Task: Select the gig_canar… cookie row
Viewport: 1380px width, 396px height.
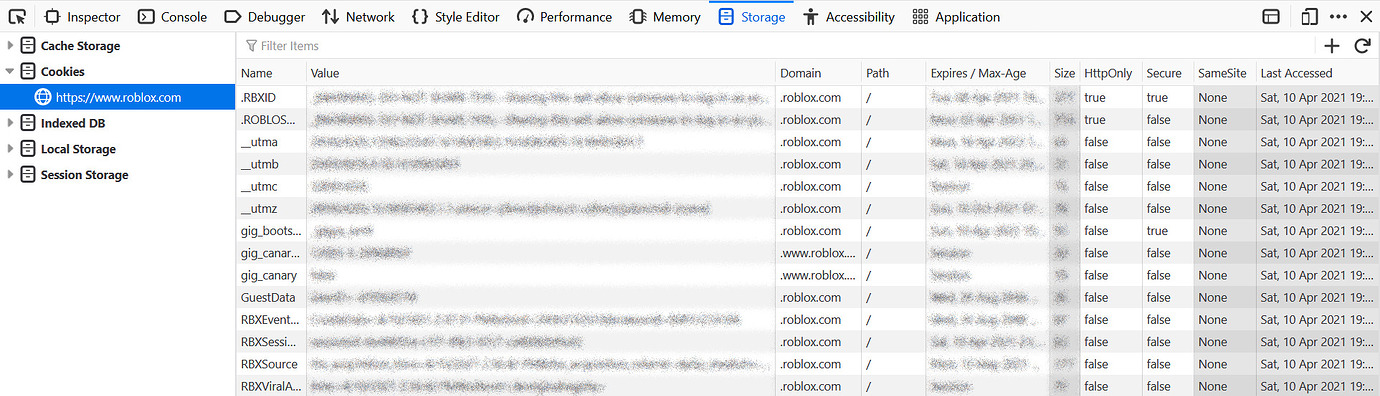Action: 808,253
